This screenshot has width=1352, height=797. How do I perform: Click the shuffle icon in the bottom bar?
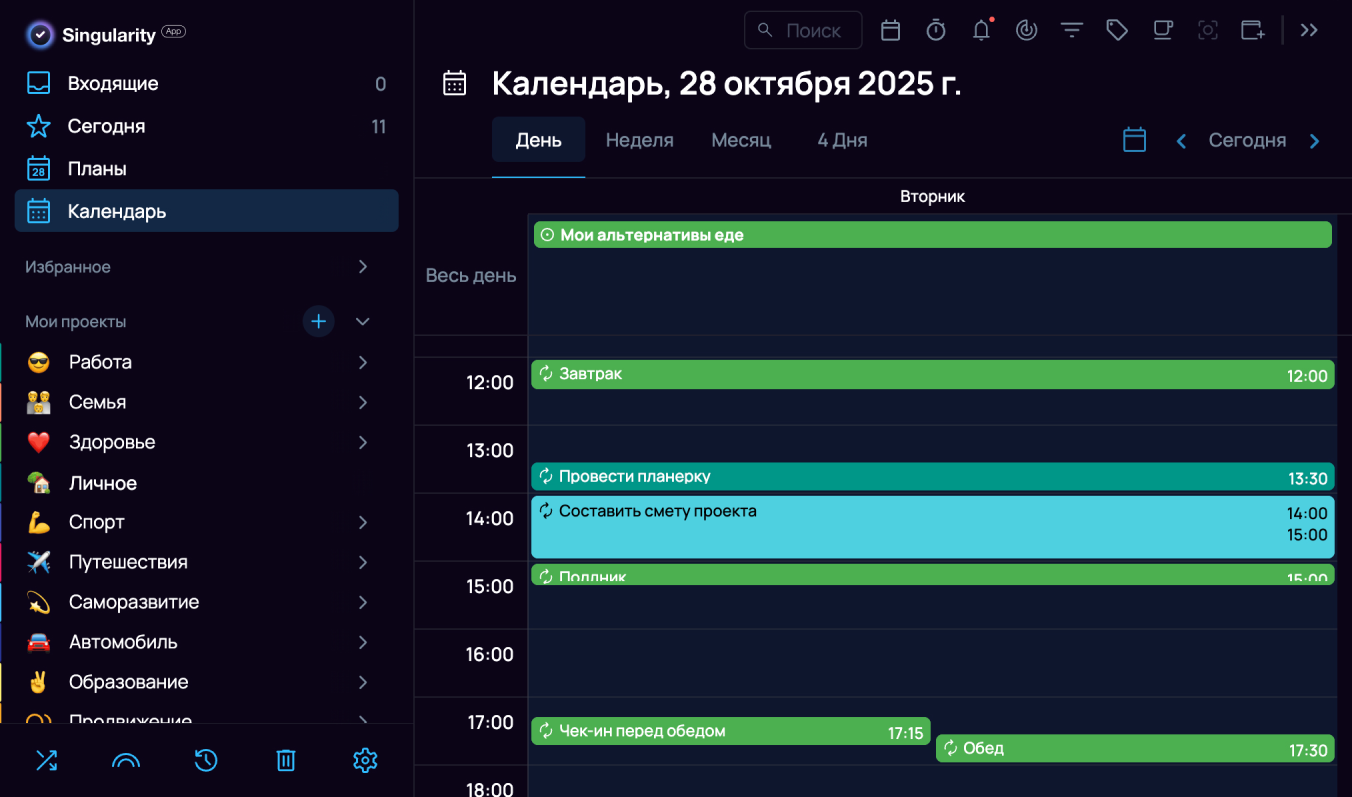pos(46,760)
